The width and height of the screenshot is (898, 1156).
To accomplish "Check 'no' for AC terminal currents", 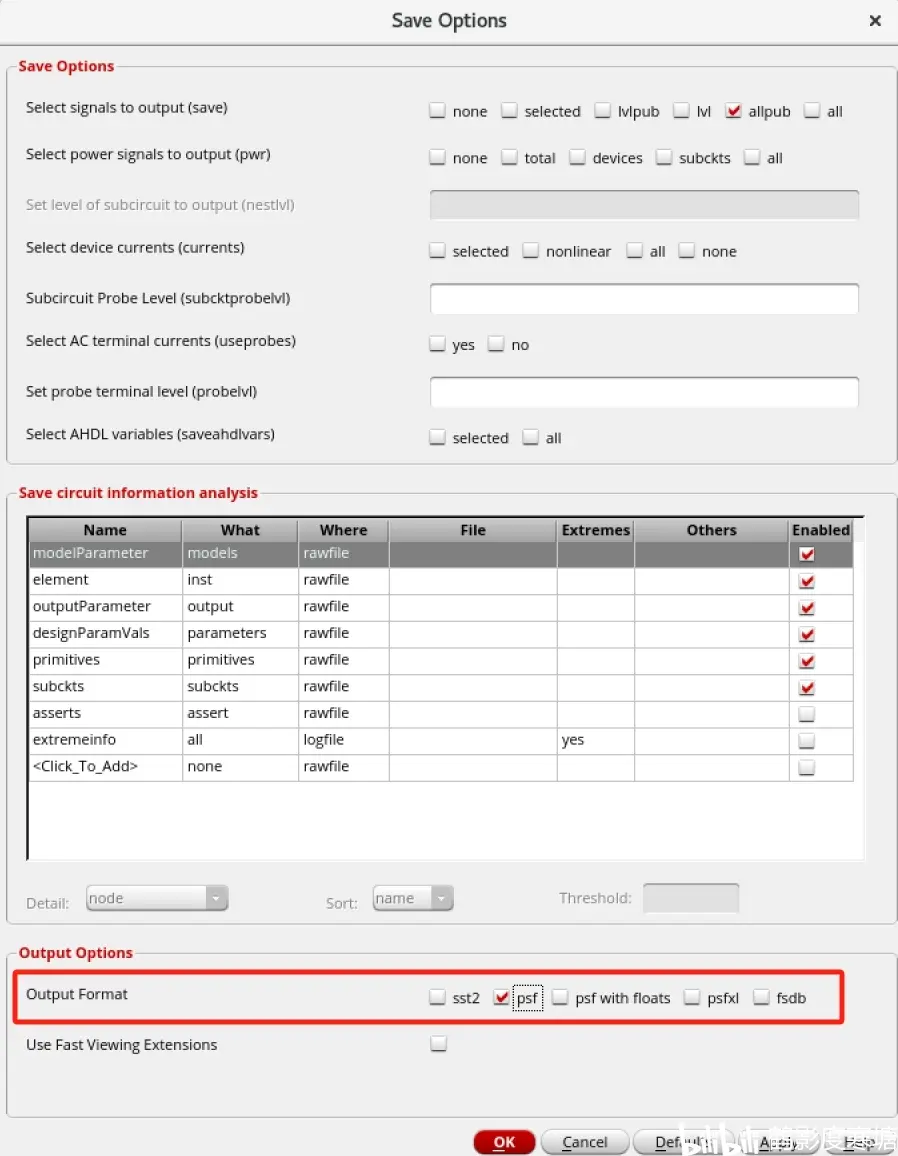I will (x=496, y=344).
